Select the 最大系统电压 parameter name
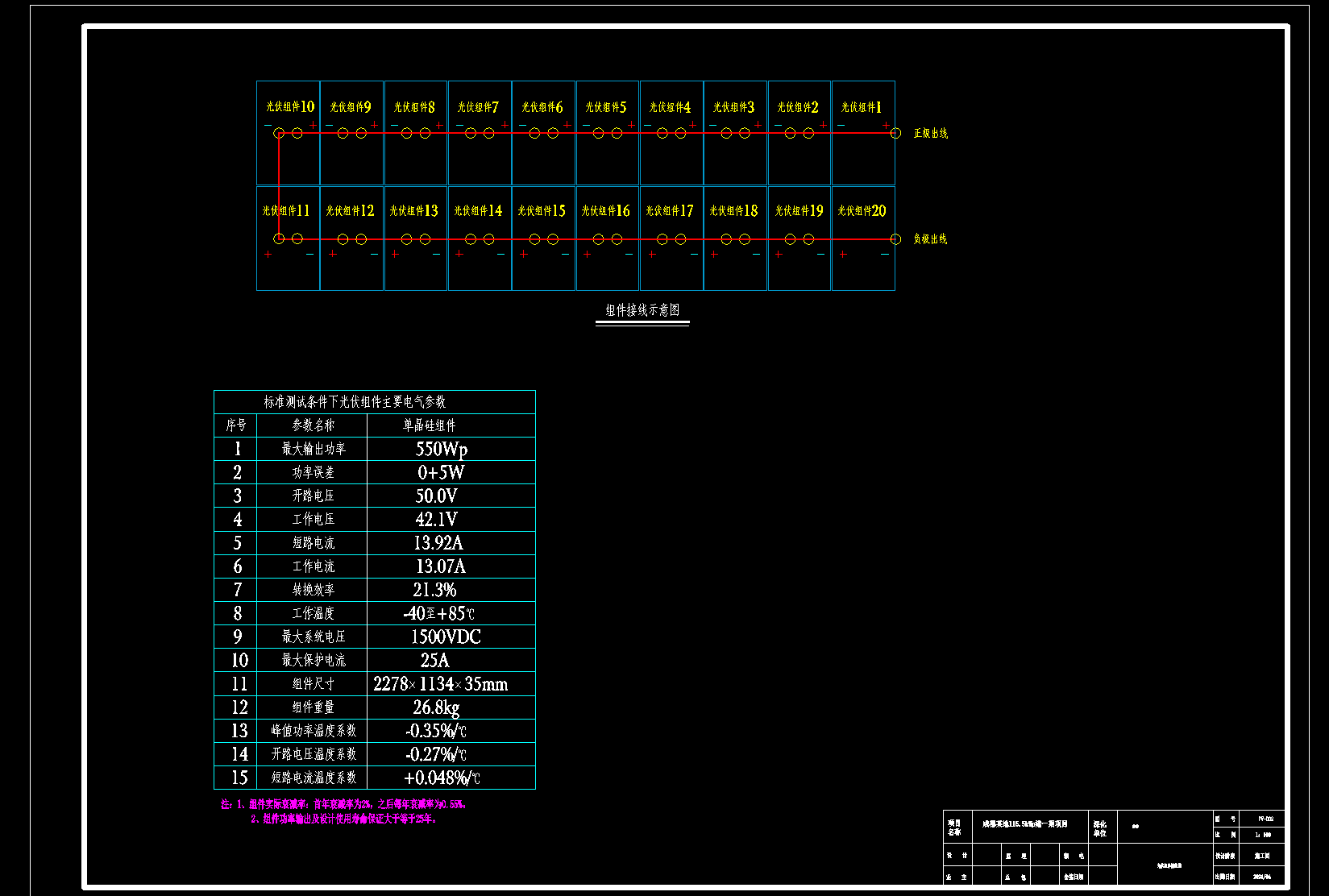This screenshot has width=1329, height=896. (313, 637)
